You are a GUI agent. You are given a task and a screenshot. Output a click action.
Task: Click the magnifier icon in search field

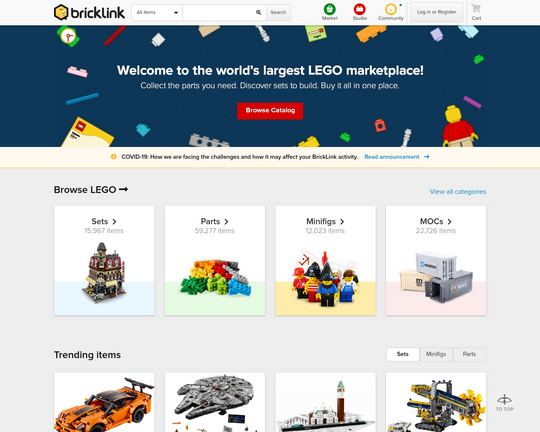click(x=258, y=12)
